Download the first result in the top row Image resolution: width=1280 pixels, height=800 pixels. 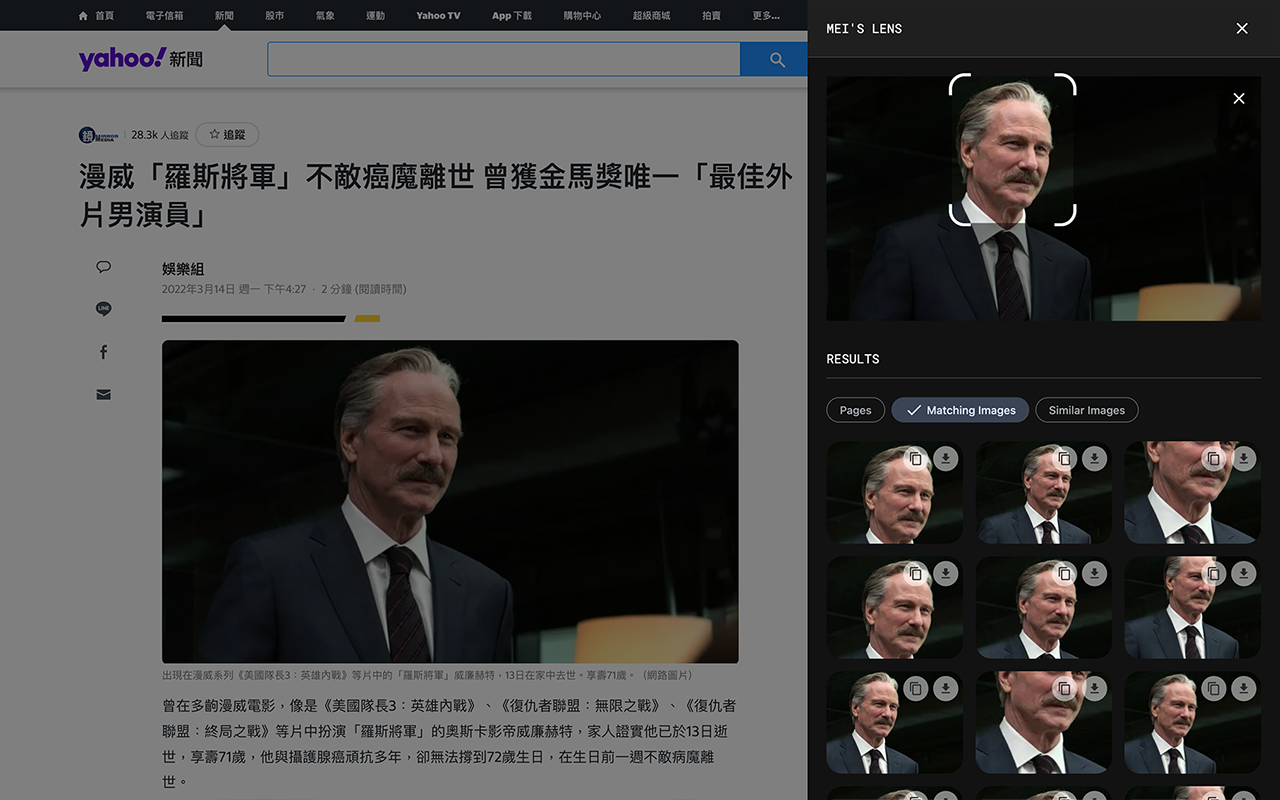coord(946,459)
